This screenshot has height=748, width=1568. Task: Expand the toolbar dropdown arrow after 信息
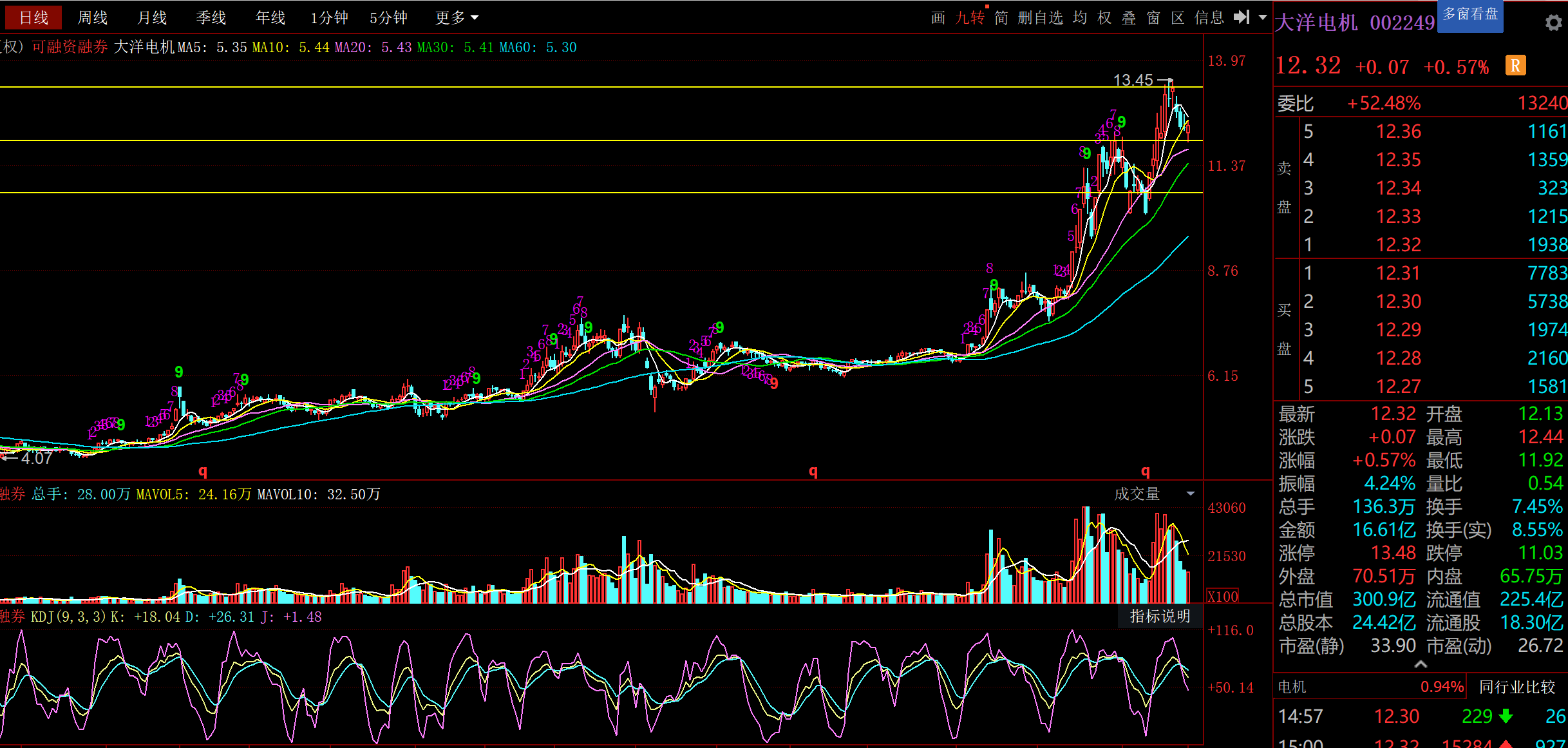click(1263, 17)
